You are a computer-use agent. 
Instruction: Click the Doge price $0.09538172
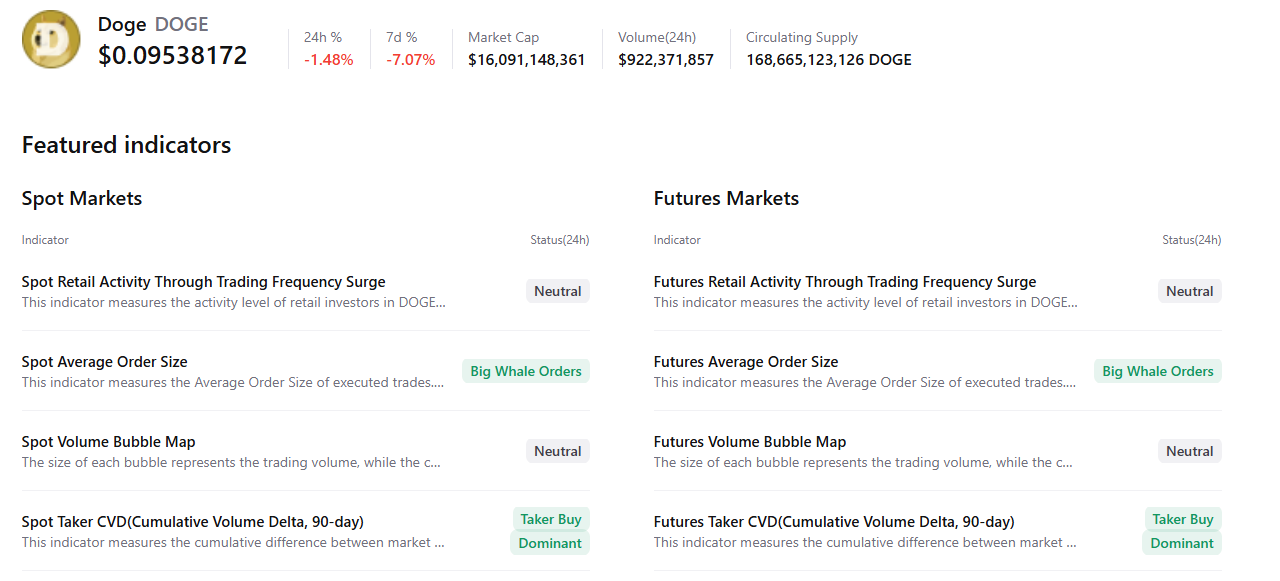171,55
